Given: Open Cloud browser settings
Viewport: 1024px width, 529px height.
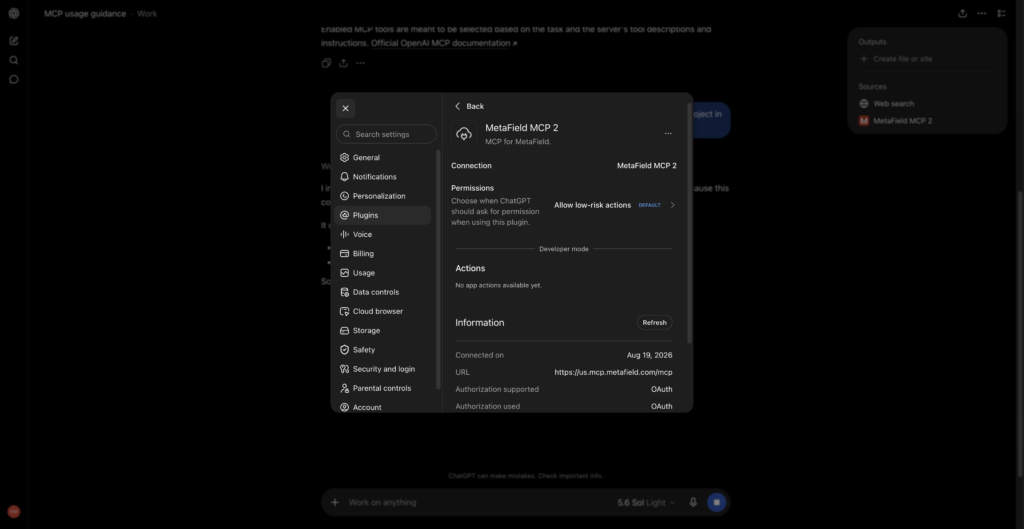Looking at the screenshot, I should tap(382, 312).
